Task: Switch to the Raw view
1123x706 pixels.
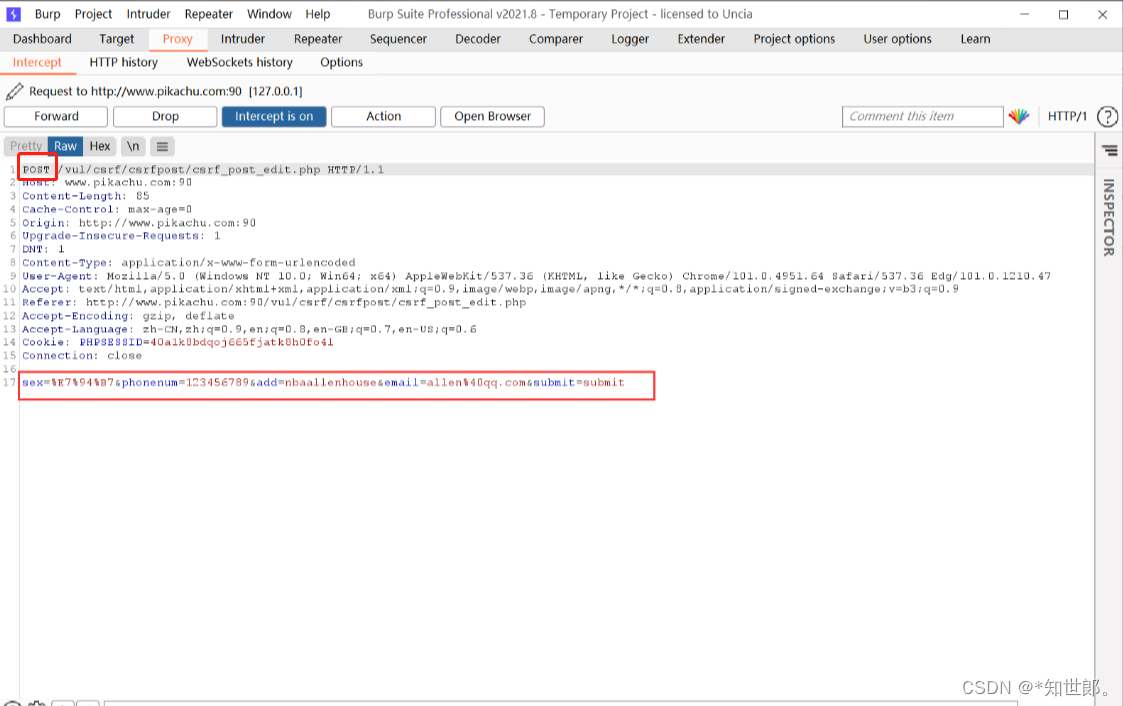Action: click(65, 146)
